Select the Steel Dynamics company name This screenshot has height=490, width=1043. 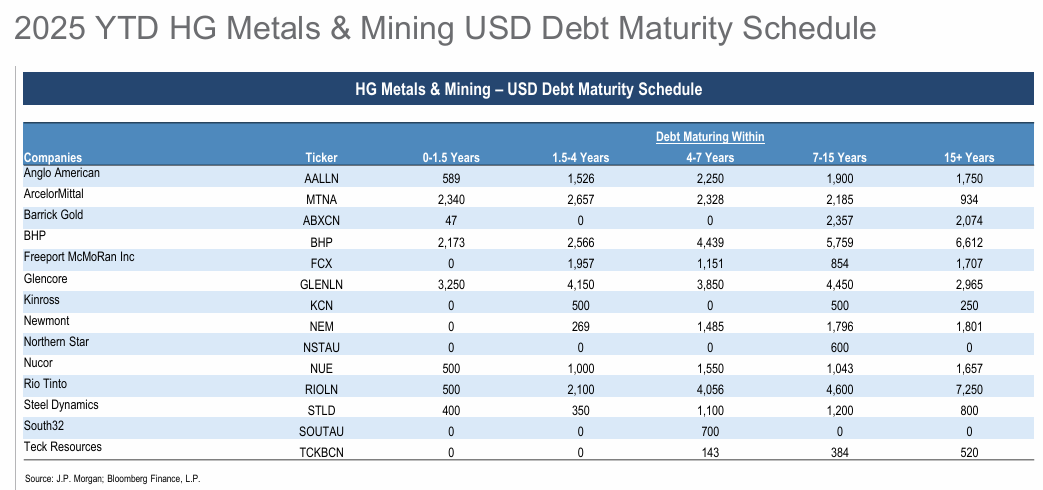pos(60,405)
